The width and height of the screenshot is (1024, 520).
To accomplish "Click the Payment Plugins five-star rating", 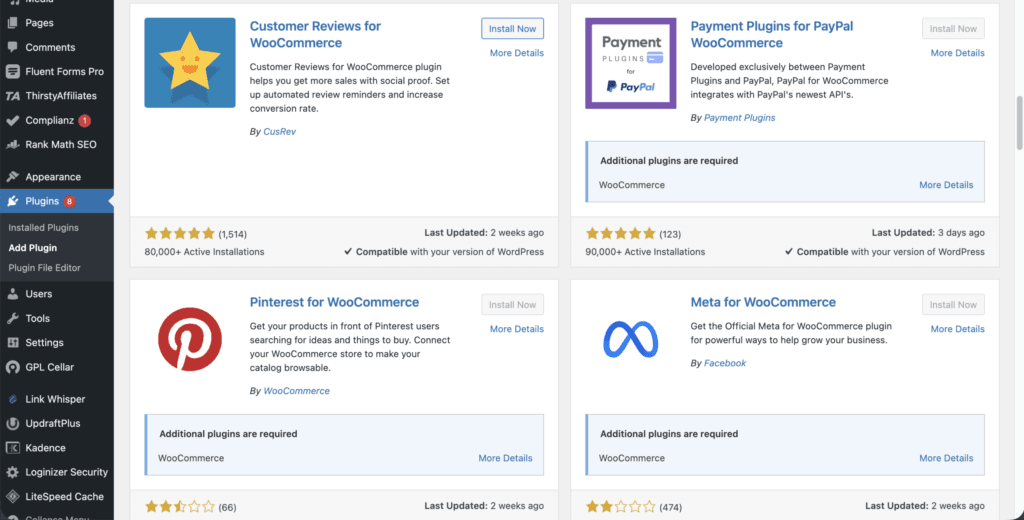I will point(620,233).
